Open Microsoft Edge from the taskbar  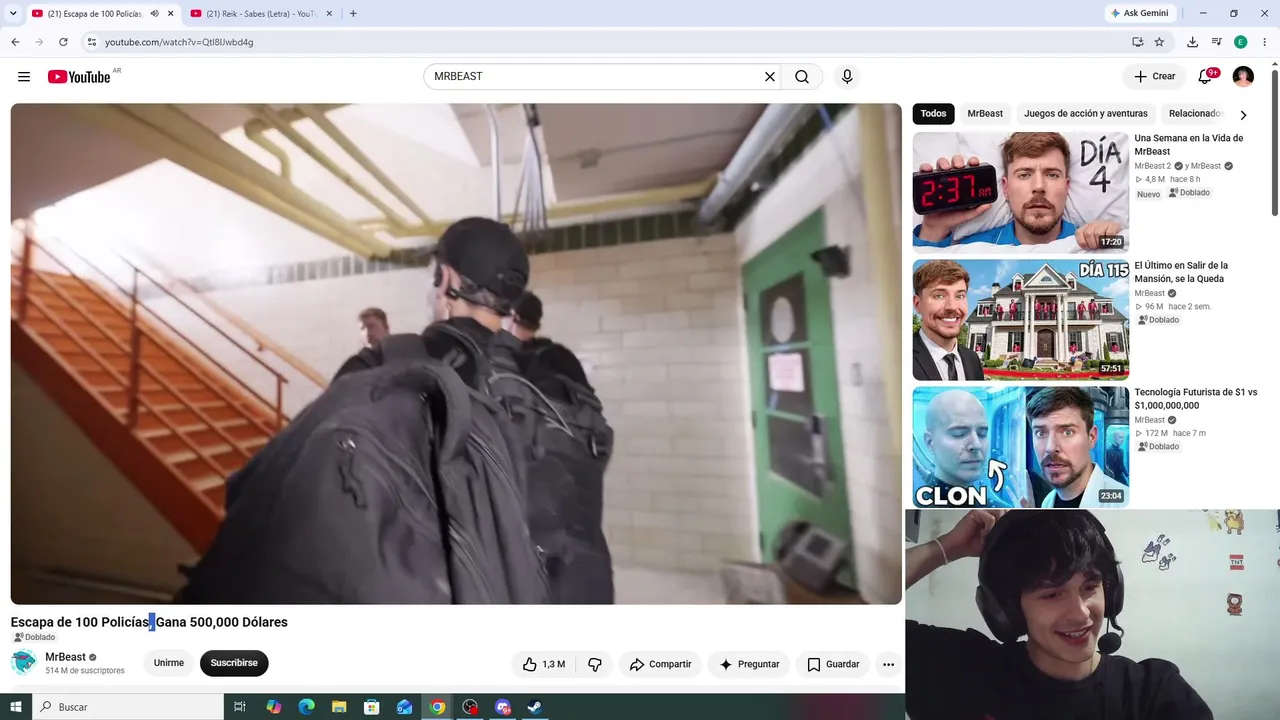[306, 707]
